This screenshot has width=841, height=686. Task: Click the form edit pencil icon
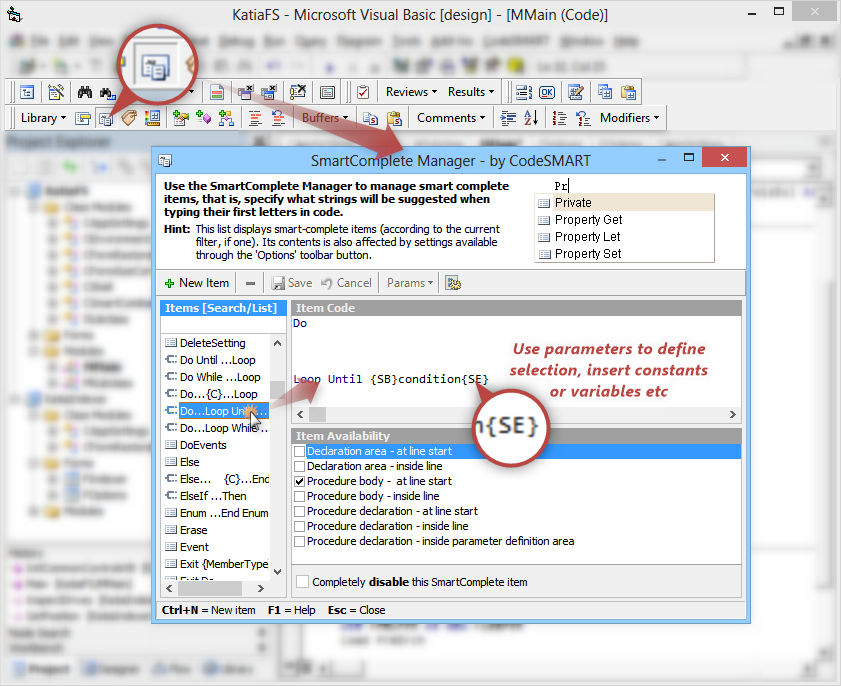point(576,92)
